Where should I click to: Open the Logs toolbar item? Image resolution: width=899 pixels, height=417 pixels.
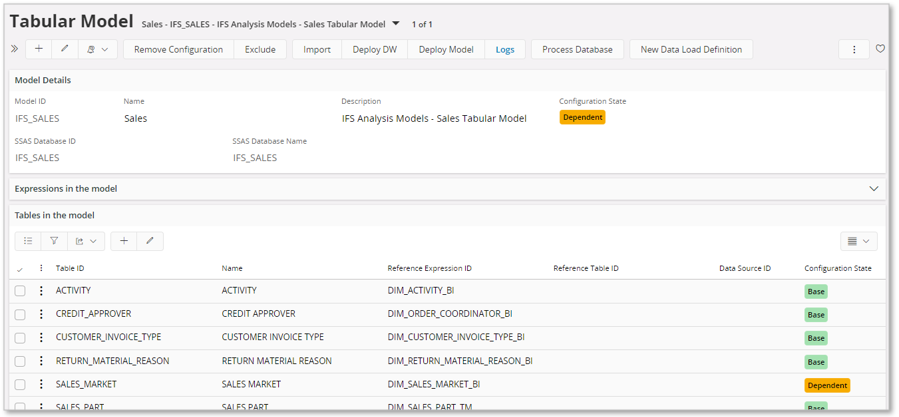pos(505,49)
